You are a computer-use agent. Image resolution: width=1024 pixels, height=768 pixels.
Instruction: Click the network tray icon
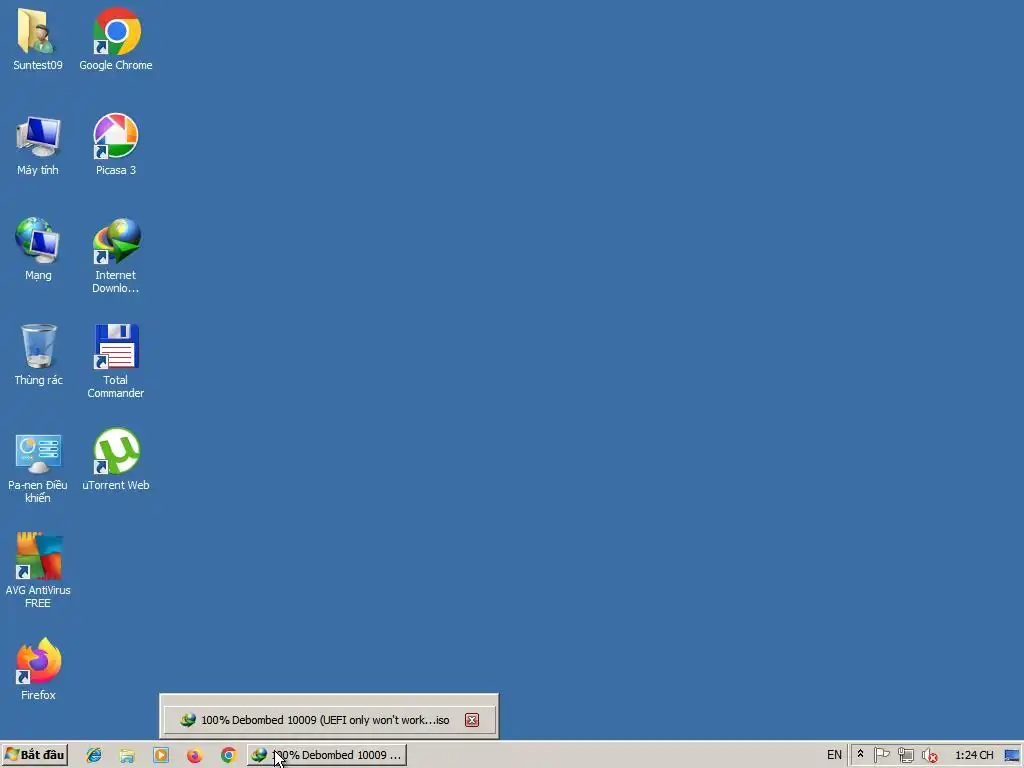(905, 755)
